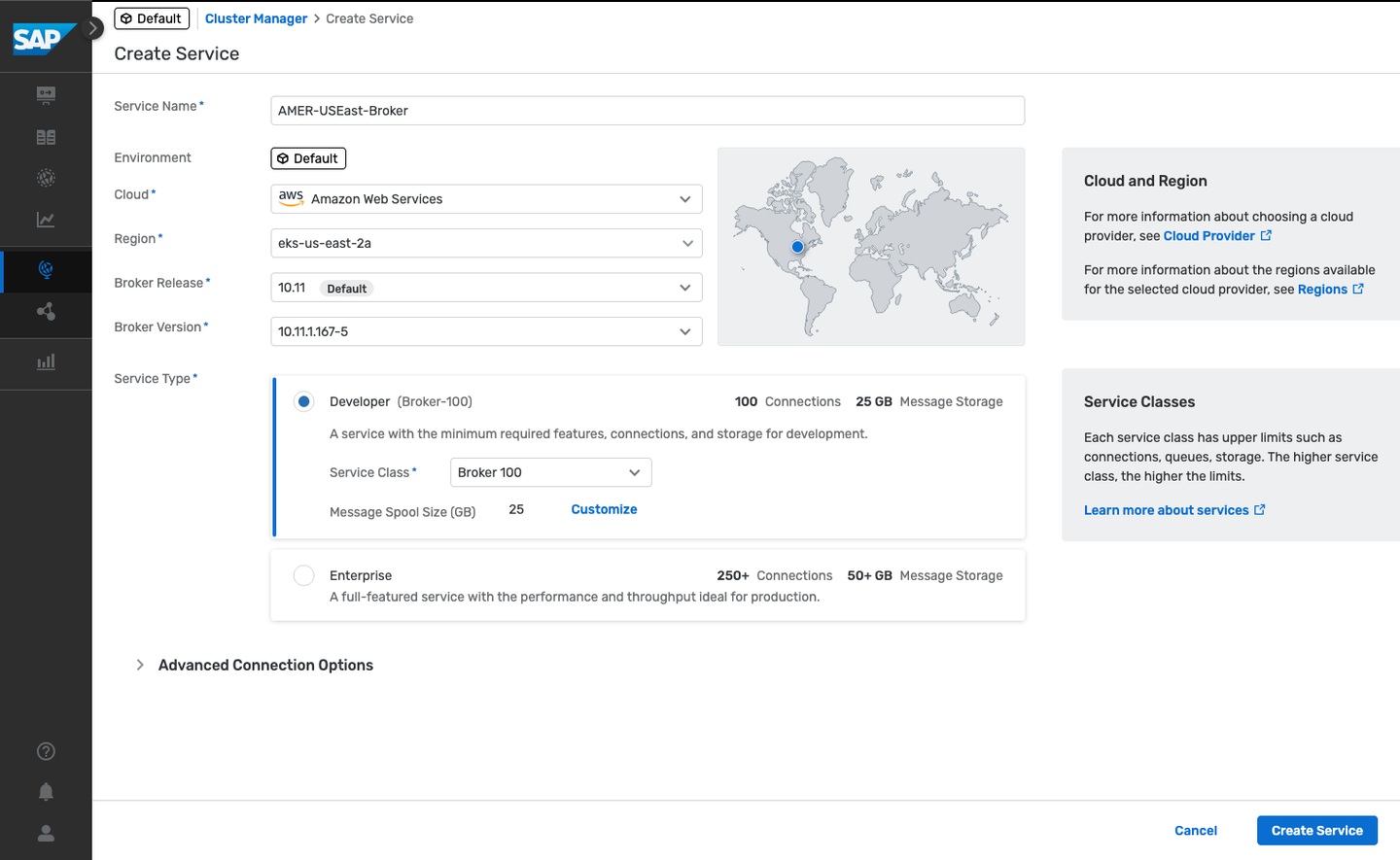Image resolution: width=1400 pixels, height=860 pixels.
Task: Click the blue region marker on map
Action: [x=797, y=247]
